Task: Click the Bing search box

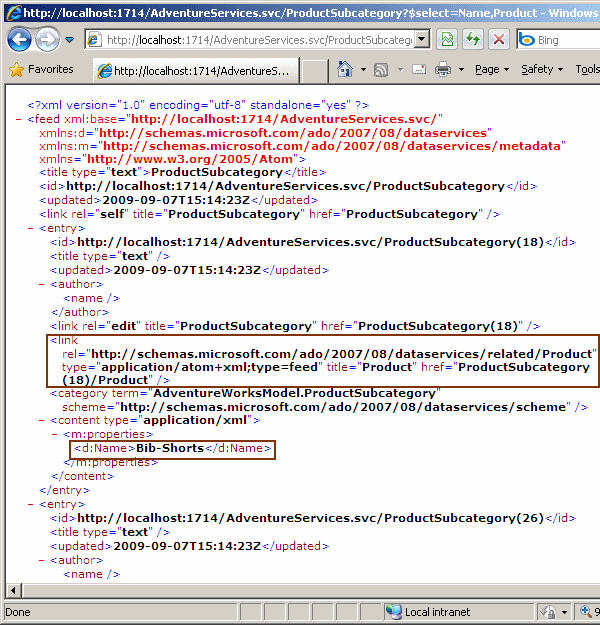Action: click(565, 40)
